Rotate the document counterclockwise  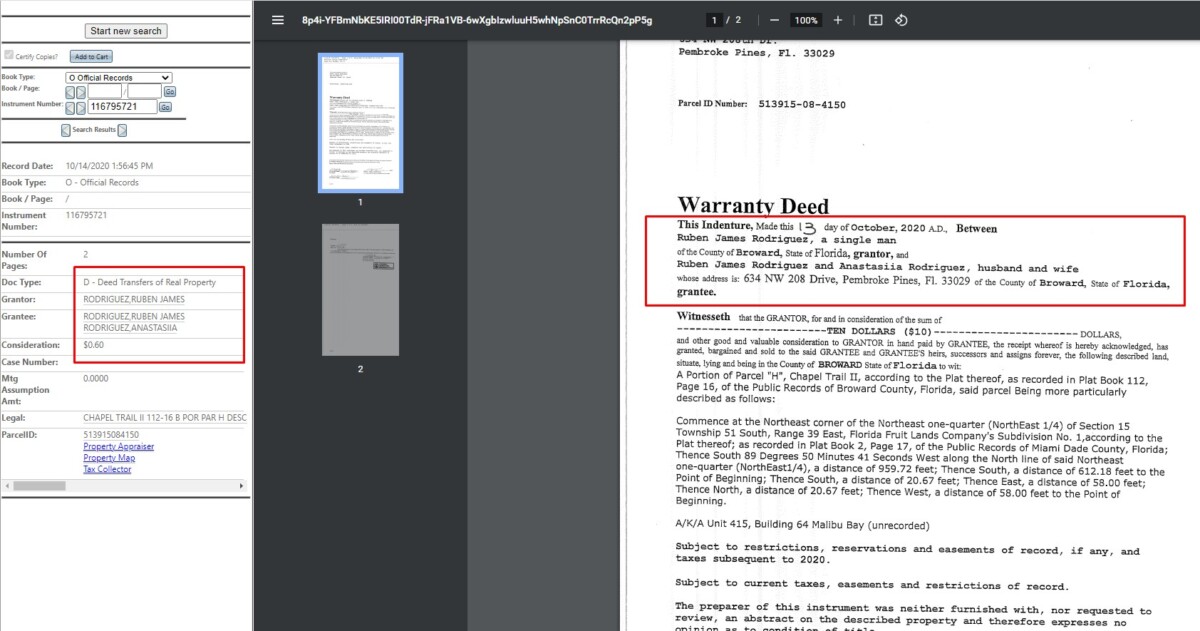point(901,20)
